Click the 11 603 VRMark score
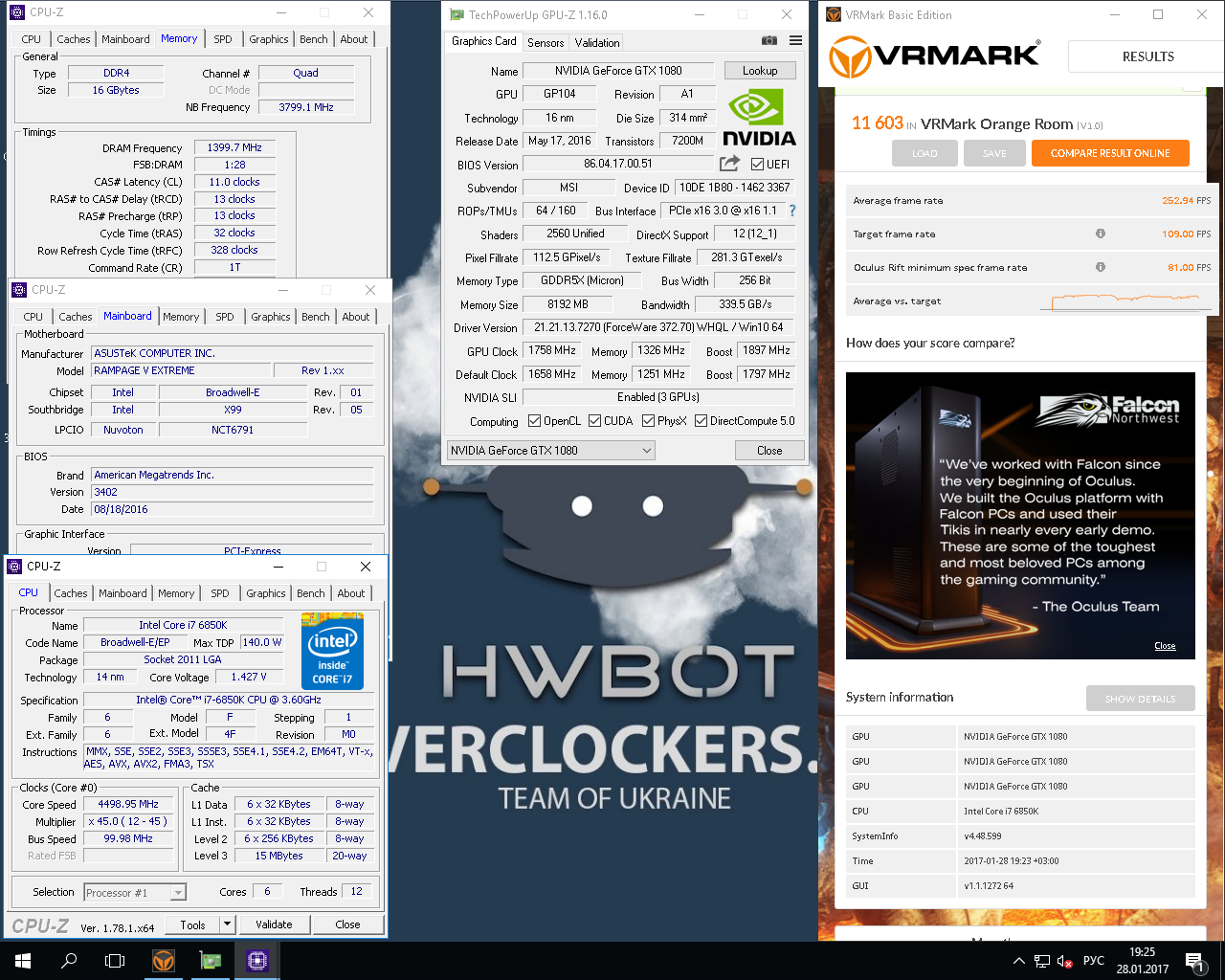The image size is (1225, 980). (878, 122)
